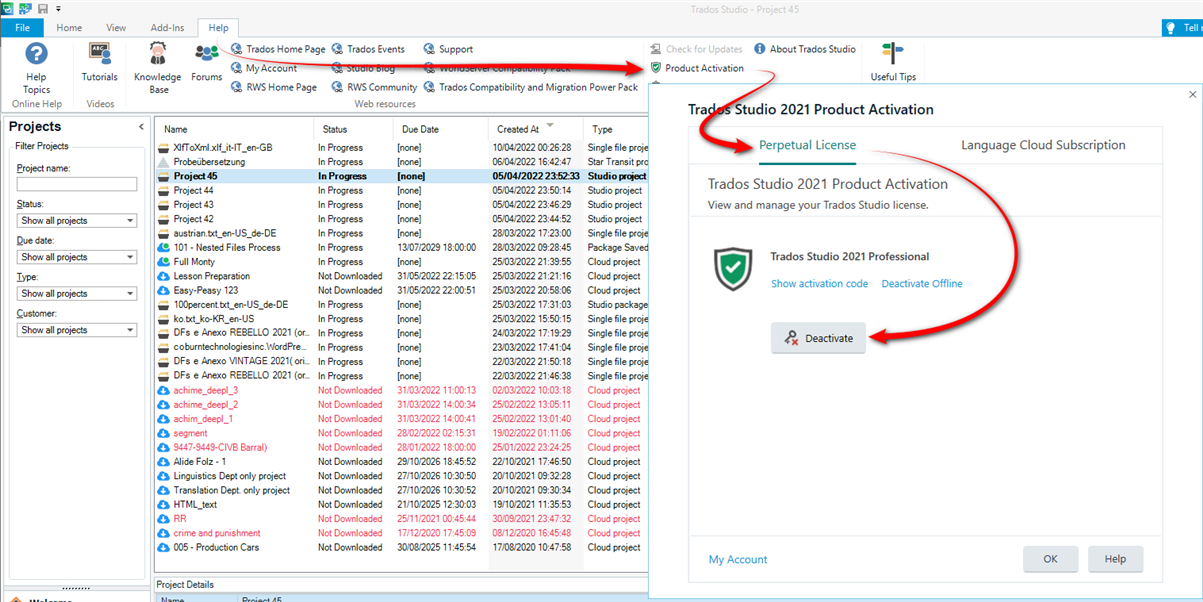The image size is (1203, 602).
Task: Select 005 - Production Cars project
Action: point(402,547)
